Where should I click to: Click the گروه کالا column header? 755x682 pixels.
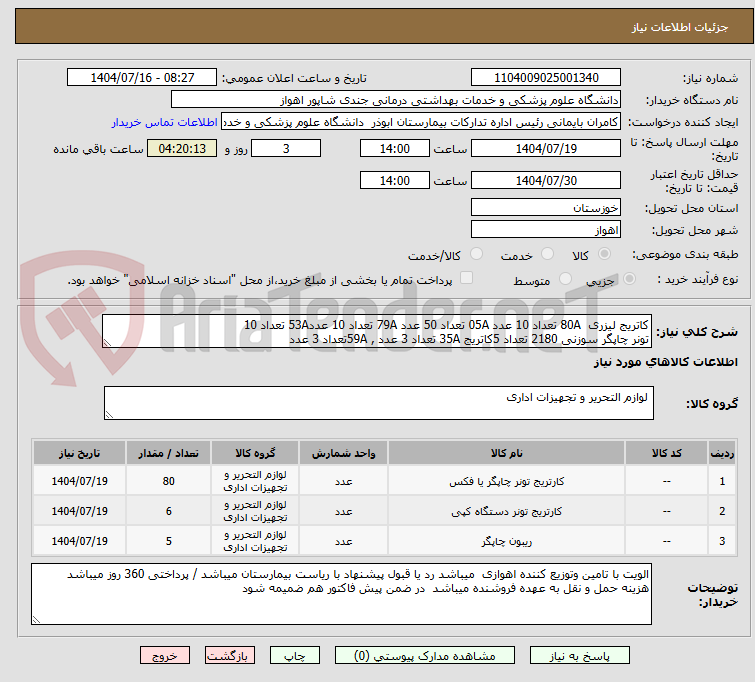coord(255,453)
